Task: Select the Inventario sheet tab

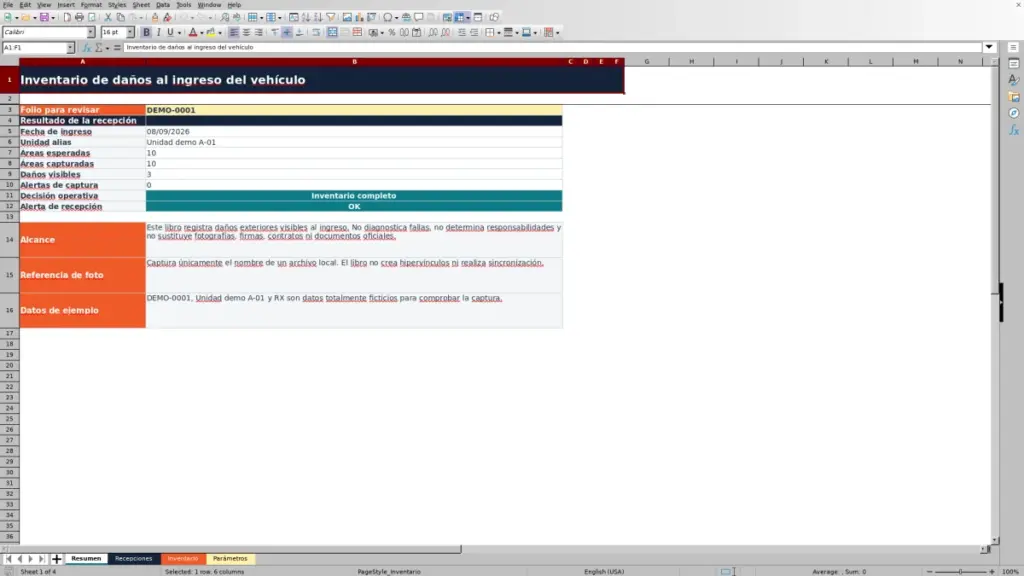Action: click(182, 559)
